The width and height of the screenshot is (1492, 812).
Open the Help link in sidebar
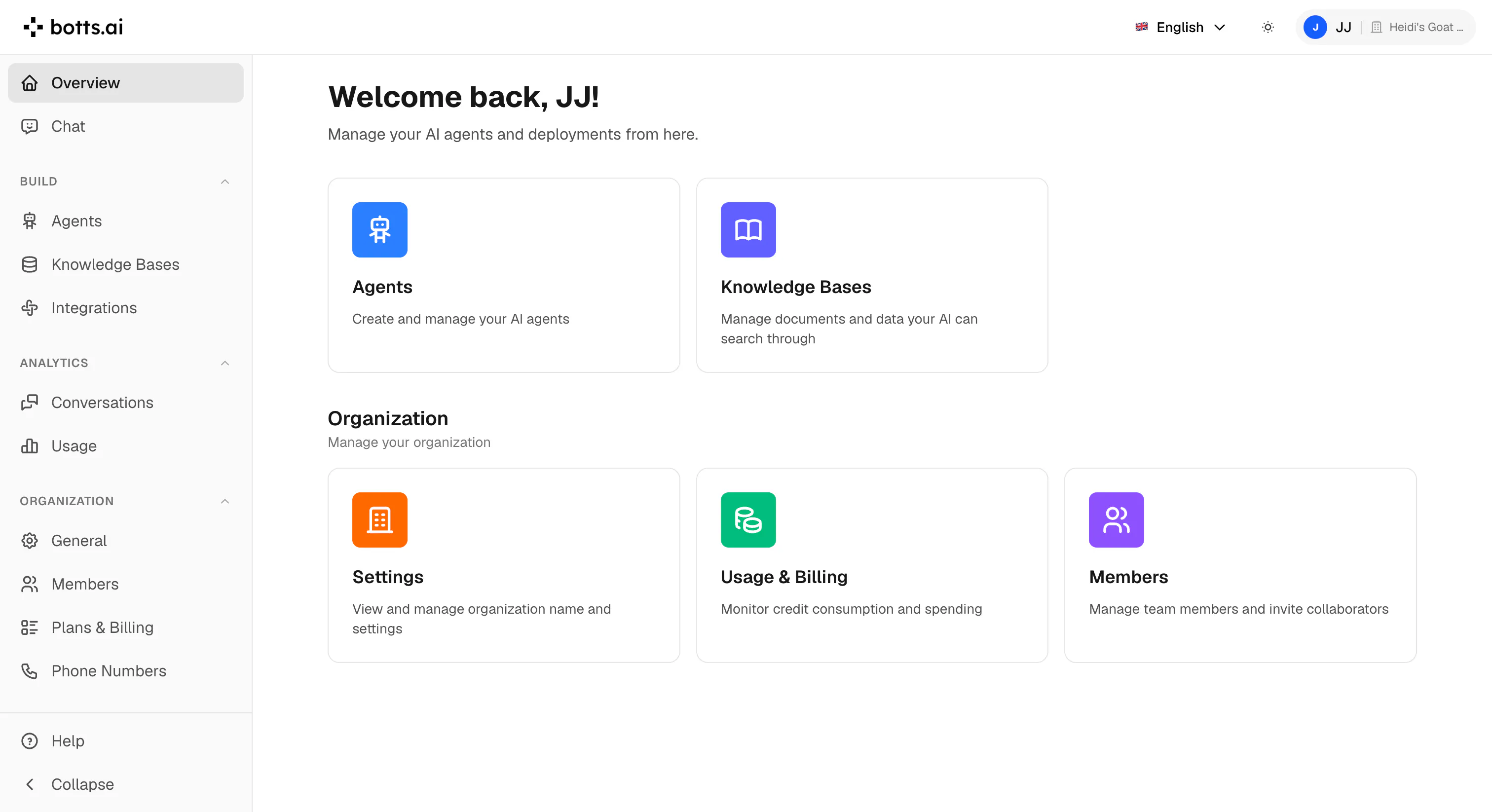(126, 741)
